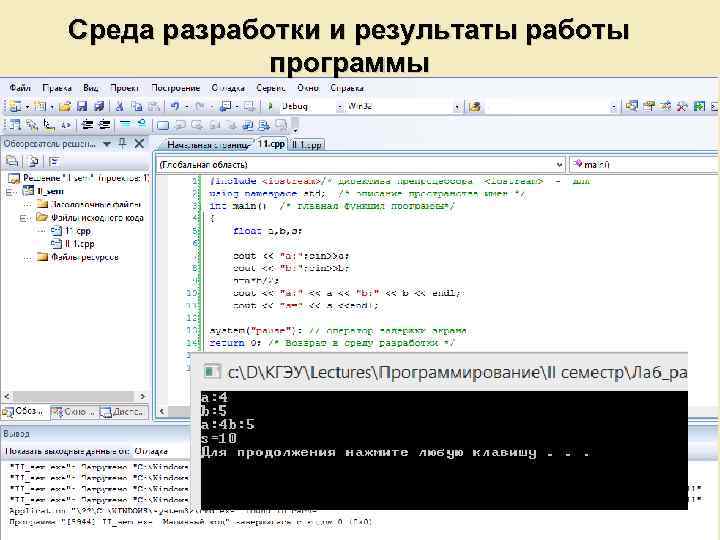This screenshot has width=720, height=540.
Task: Open the Вид menu
Action: (91, 88)
